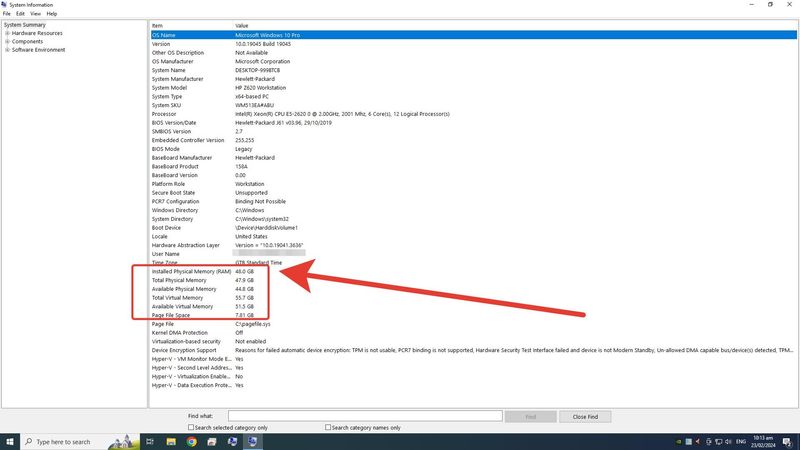The image size is (800, 450).
Task: Select the Hardware Abstraction Layer row
Action: (x=473, y=245)
